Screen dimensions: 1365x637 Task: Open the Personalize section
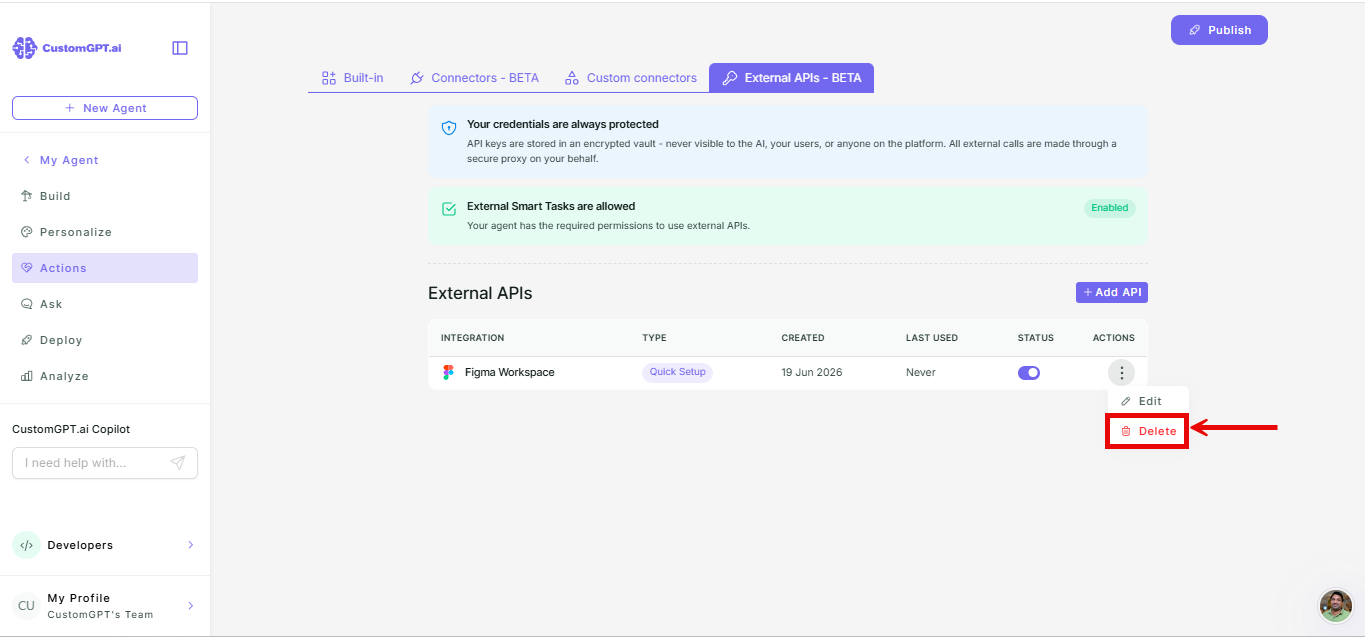(x=105, y=232)
